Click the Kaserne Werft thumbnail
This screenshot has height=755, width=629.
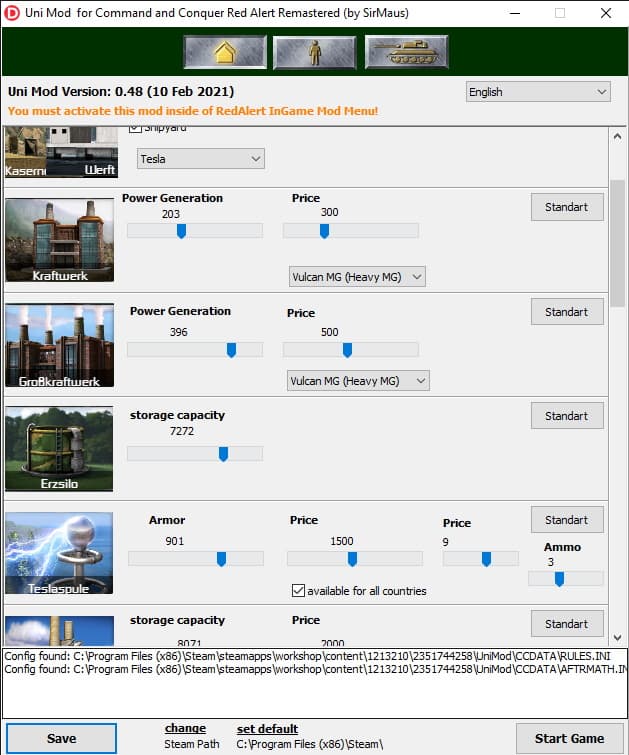61,152
